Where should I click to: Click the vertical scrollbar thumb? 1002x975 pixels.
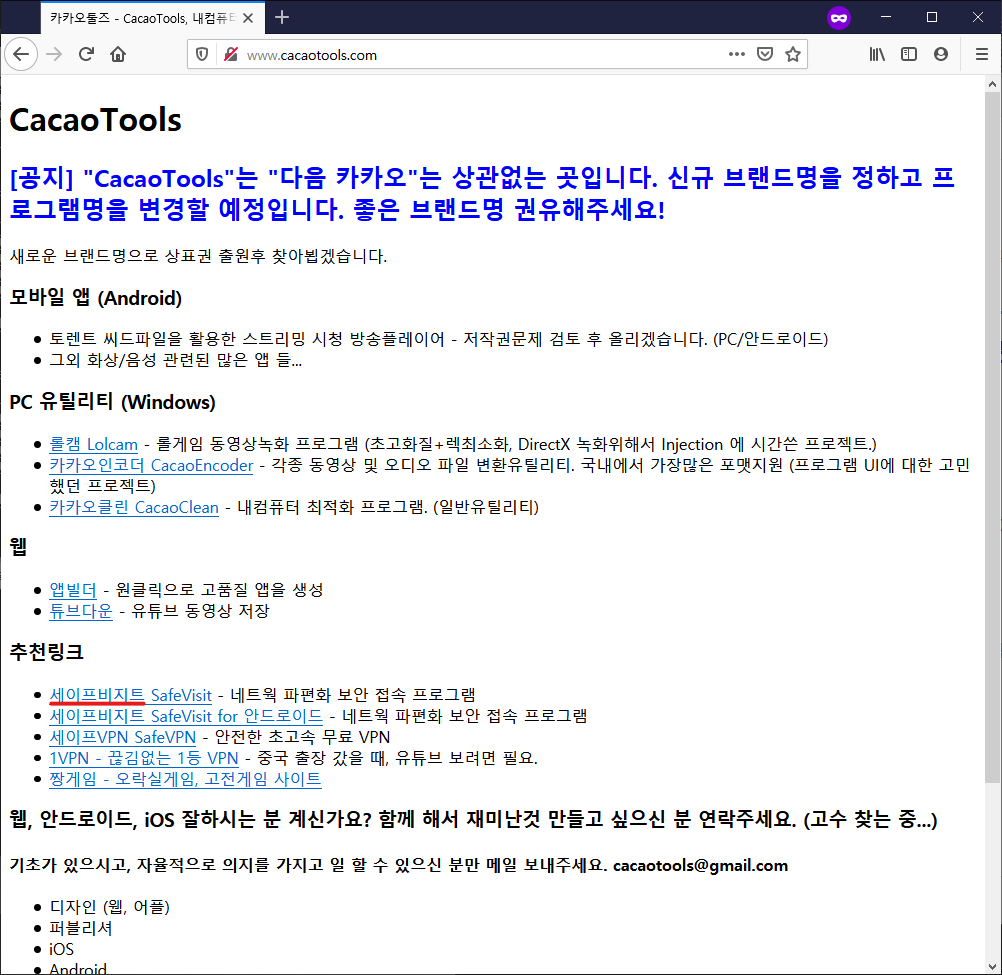tap(992, 437)
